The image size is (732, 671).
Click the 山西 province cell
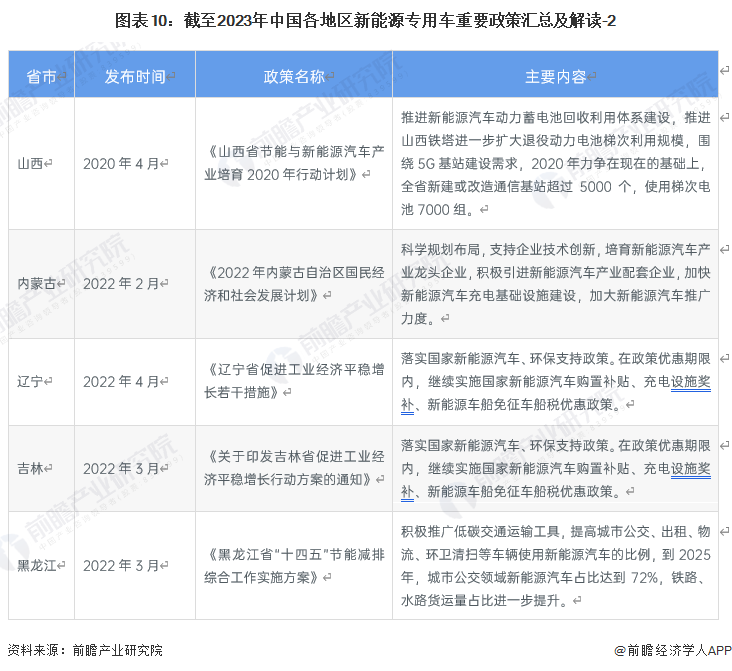(x=31, y=164)
